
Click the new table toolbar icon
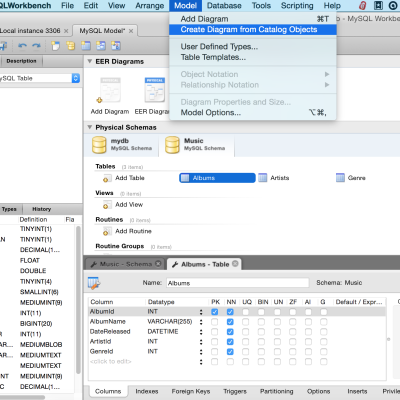(86, 46)
